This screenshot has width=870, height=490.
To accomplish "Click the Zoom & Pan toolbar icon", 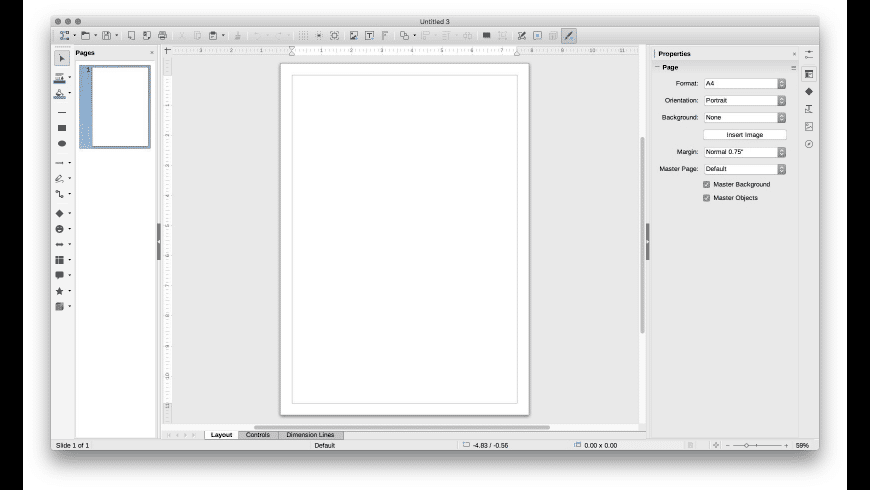I will click(x=335, y=36).
